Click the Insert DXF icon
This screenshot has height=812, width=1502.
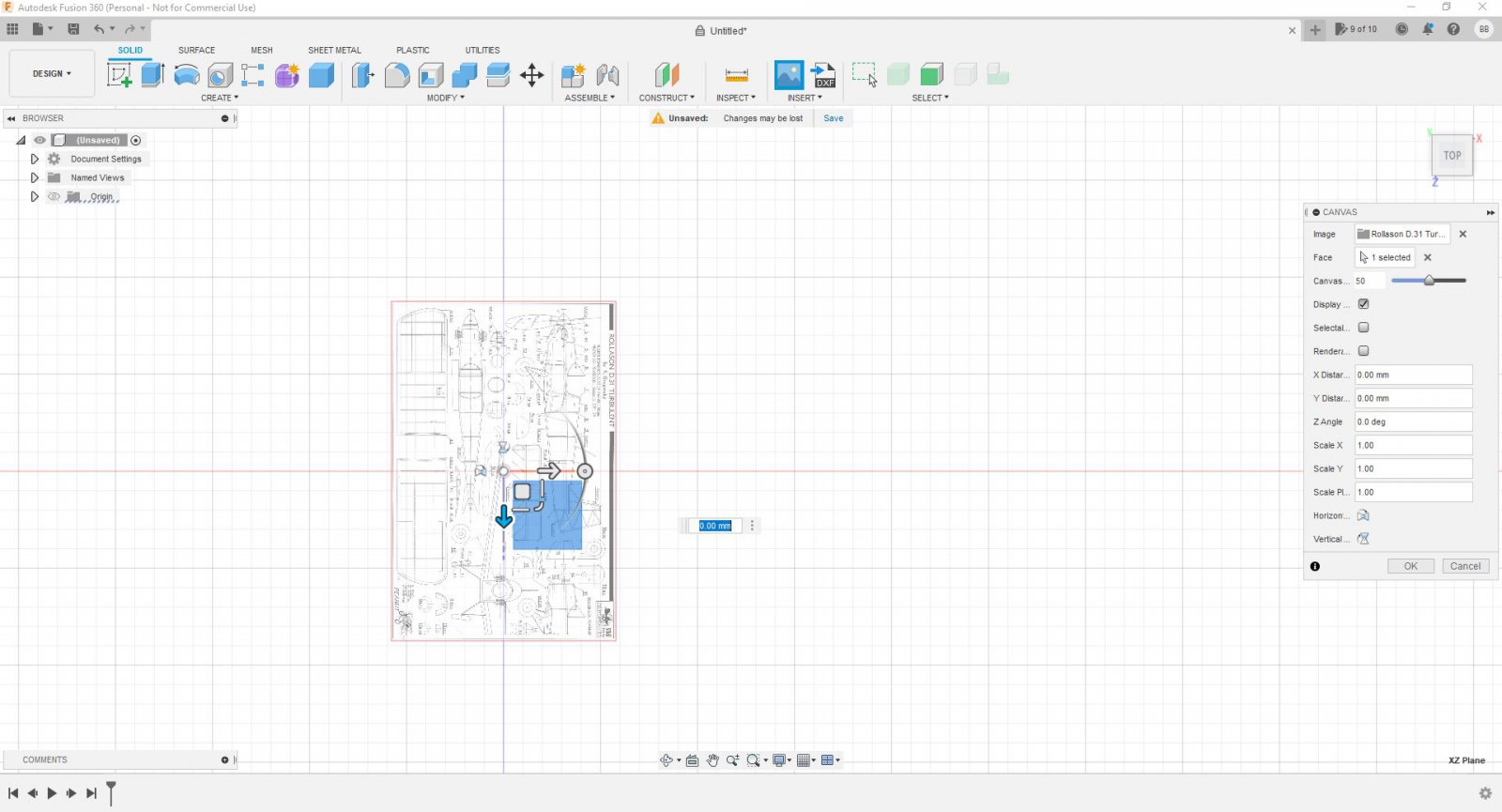click(823, 75)
